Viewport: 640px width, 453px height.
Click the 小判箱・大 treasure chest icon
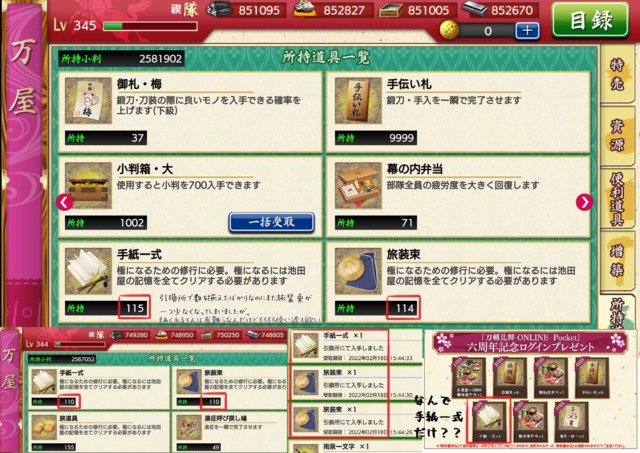click(88, 186)
